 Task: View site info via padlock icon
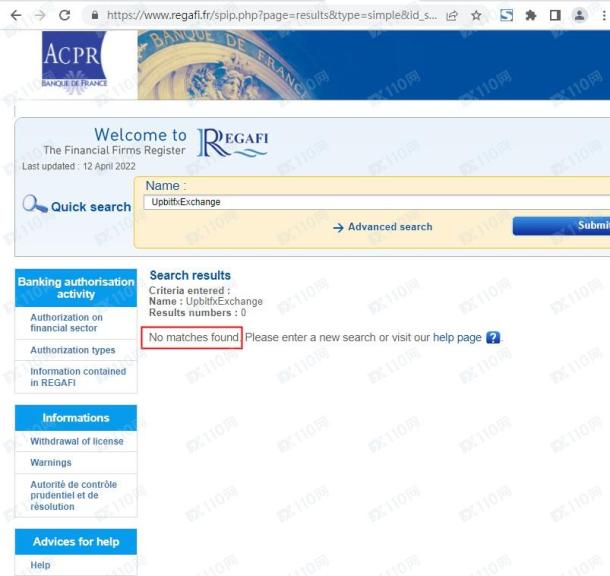pyautogui.click(x=95, y=16)
